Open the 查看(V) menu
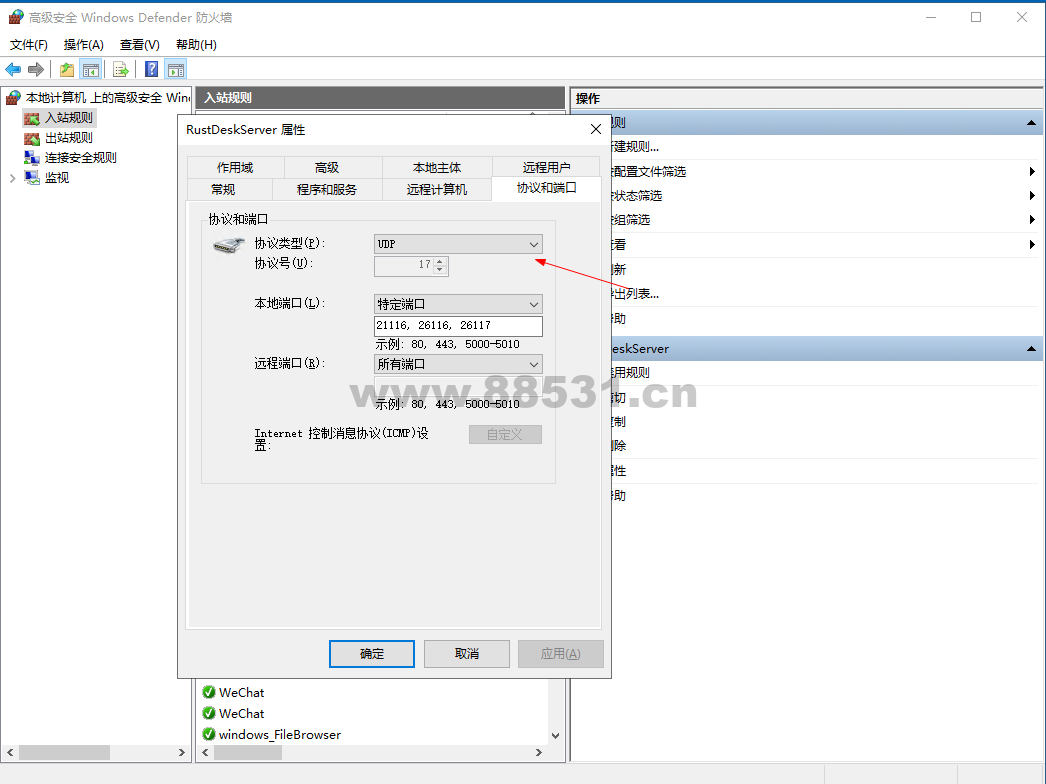This screenshot has width=1046, height=784. point(139,45)
